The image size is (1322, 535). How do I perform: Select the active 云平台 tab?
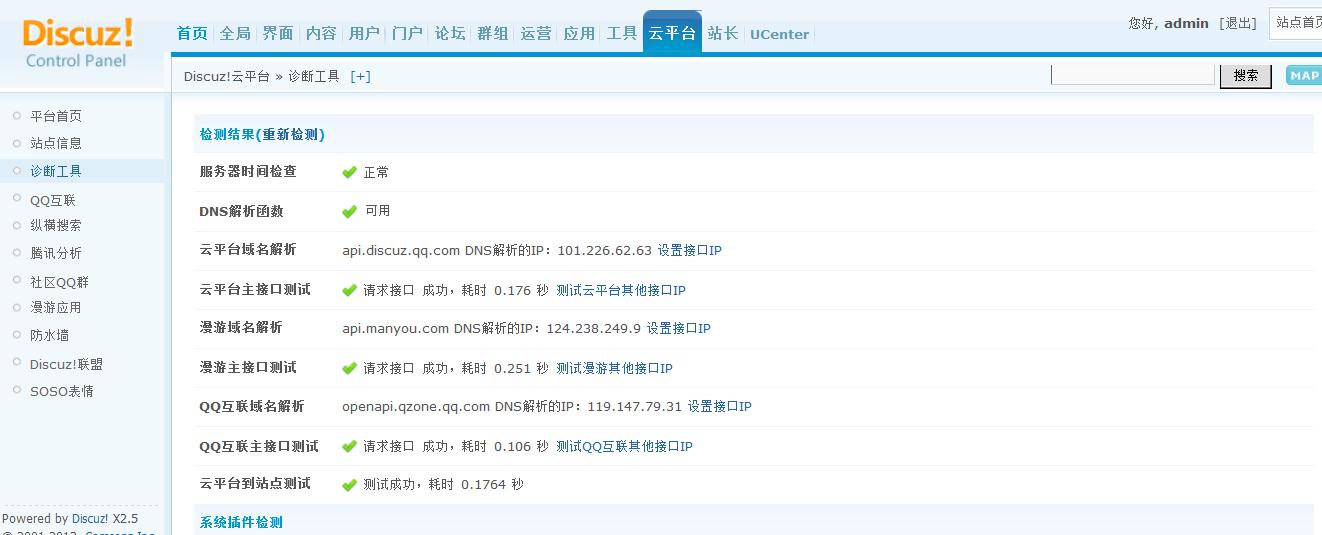pos(672,33)
